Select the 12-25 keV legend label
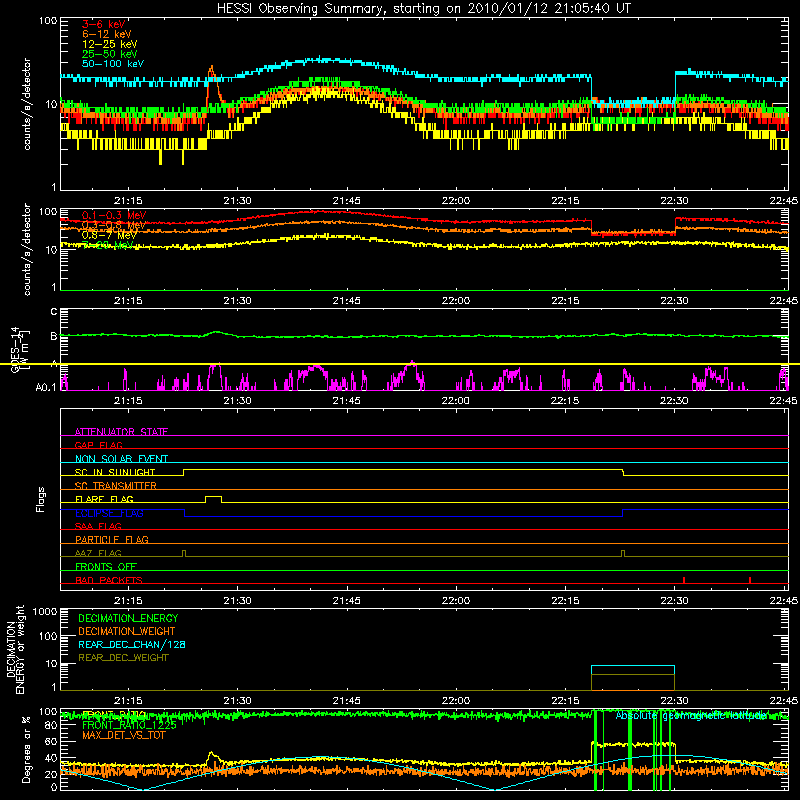800x800 pixels. click(110, 44)
